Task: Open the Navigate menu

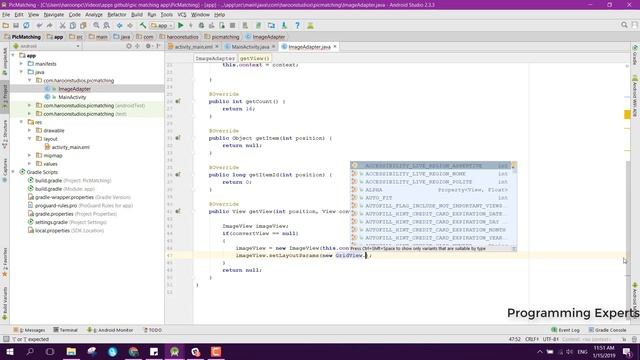Action: point(54,15)
